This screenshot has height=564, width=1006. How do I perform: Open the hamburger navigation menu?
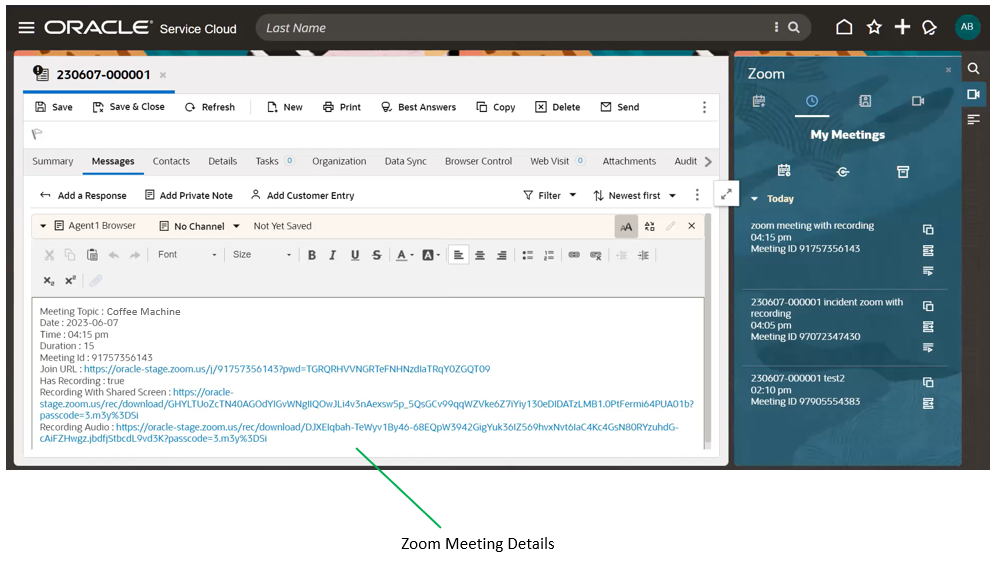click(26, 28)
